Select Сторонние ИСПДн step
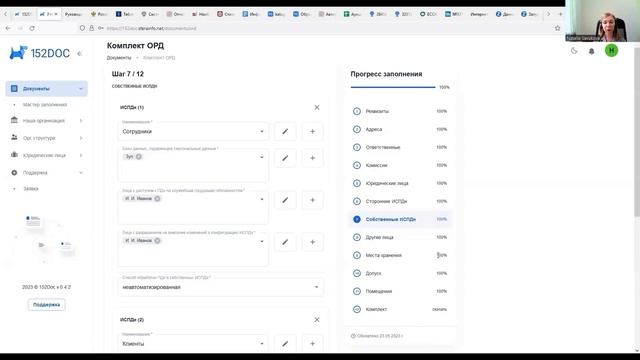The height and width of the screenshot is (360, 640). click(400, 201)
